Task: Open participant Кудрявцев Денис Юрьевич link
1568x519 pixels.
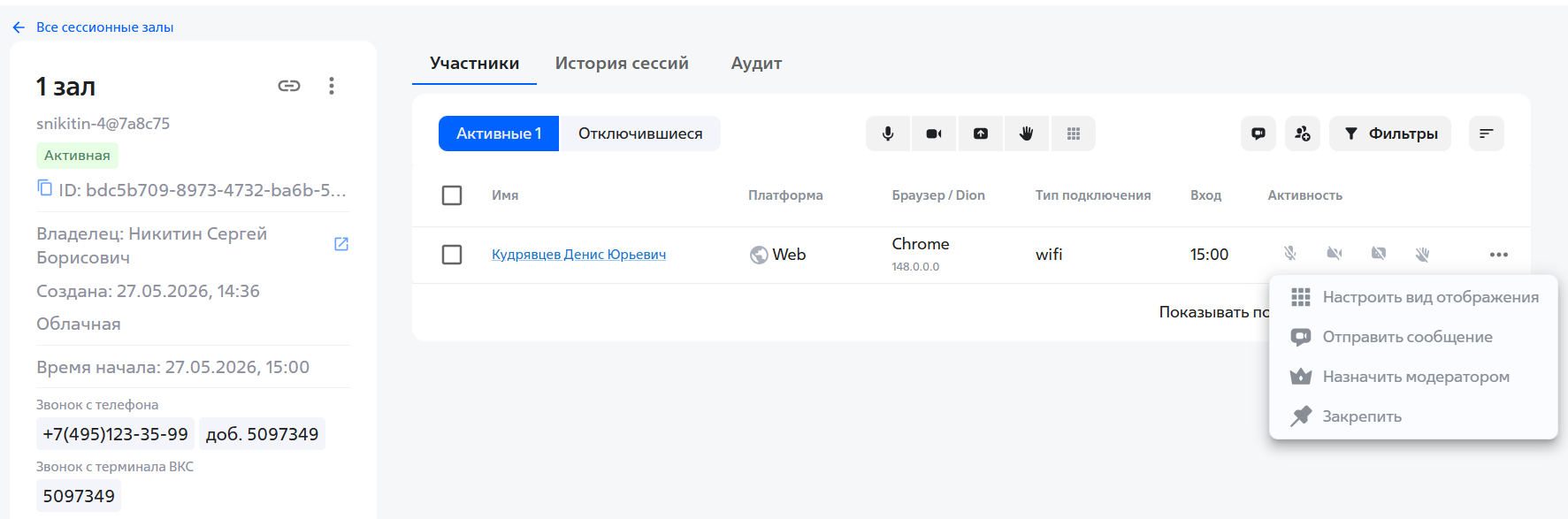Action: pos(579,255)
